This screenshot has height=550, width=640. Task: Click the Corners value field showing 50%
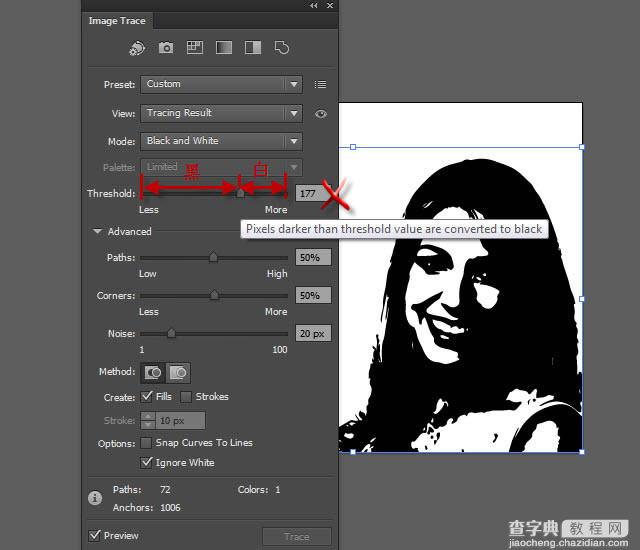[x=313, y=295]
